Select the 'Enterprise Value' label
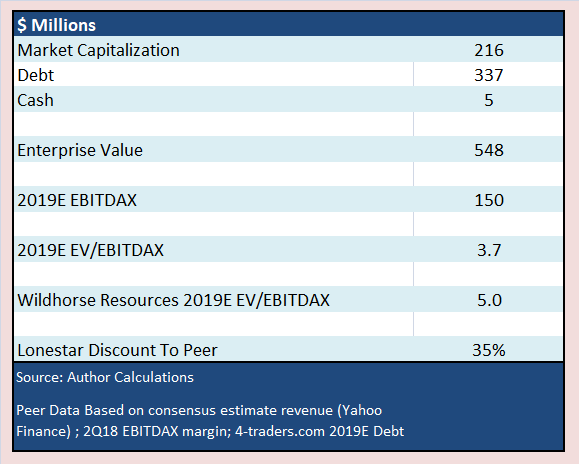The height and width of the screenshot is (464, 579). click(80, 150)
